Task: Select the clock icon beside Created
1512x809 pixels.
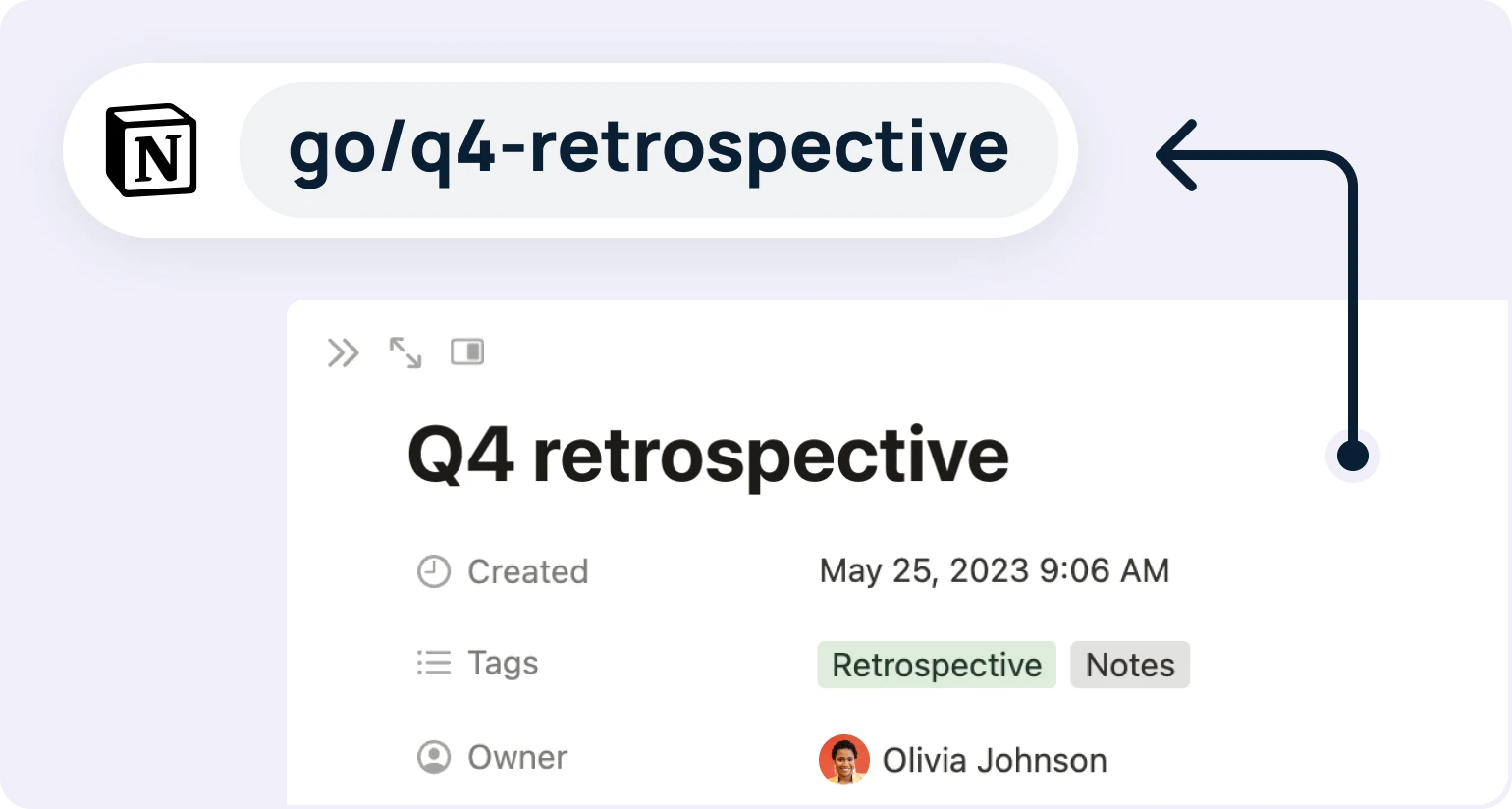Action: (433, 569)
